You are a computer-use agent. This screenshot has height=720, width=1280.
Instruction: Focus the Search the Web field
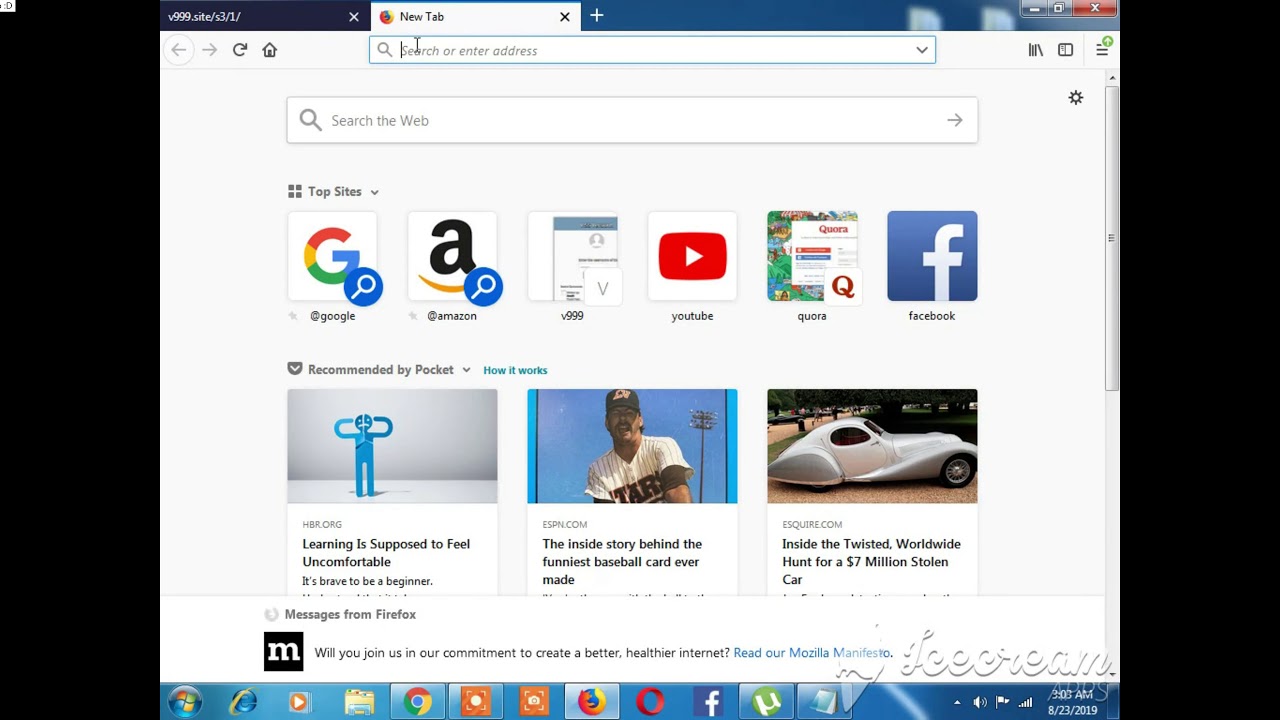(x=632, y=120)
